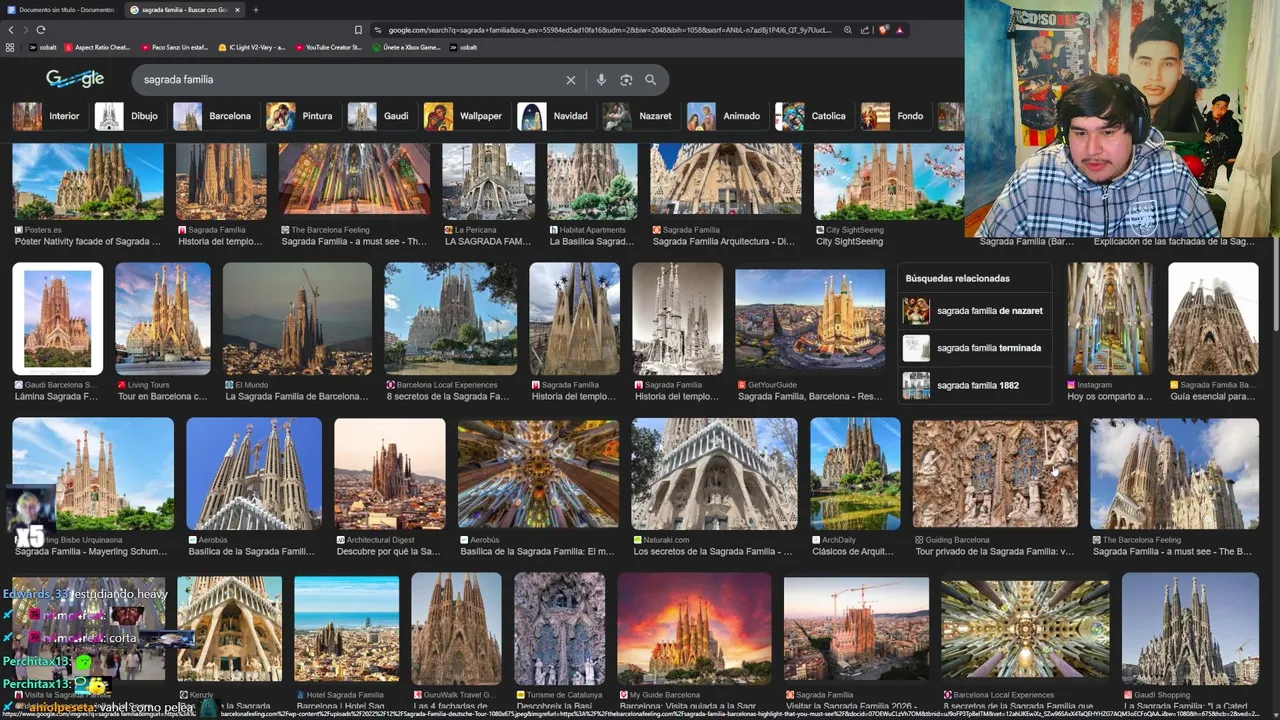Open related search sagrada familia terminada

click(x=975, y=348)
